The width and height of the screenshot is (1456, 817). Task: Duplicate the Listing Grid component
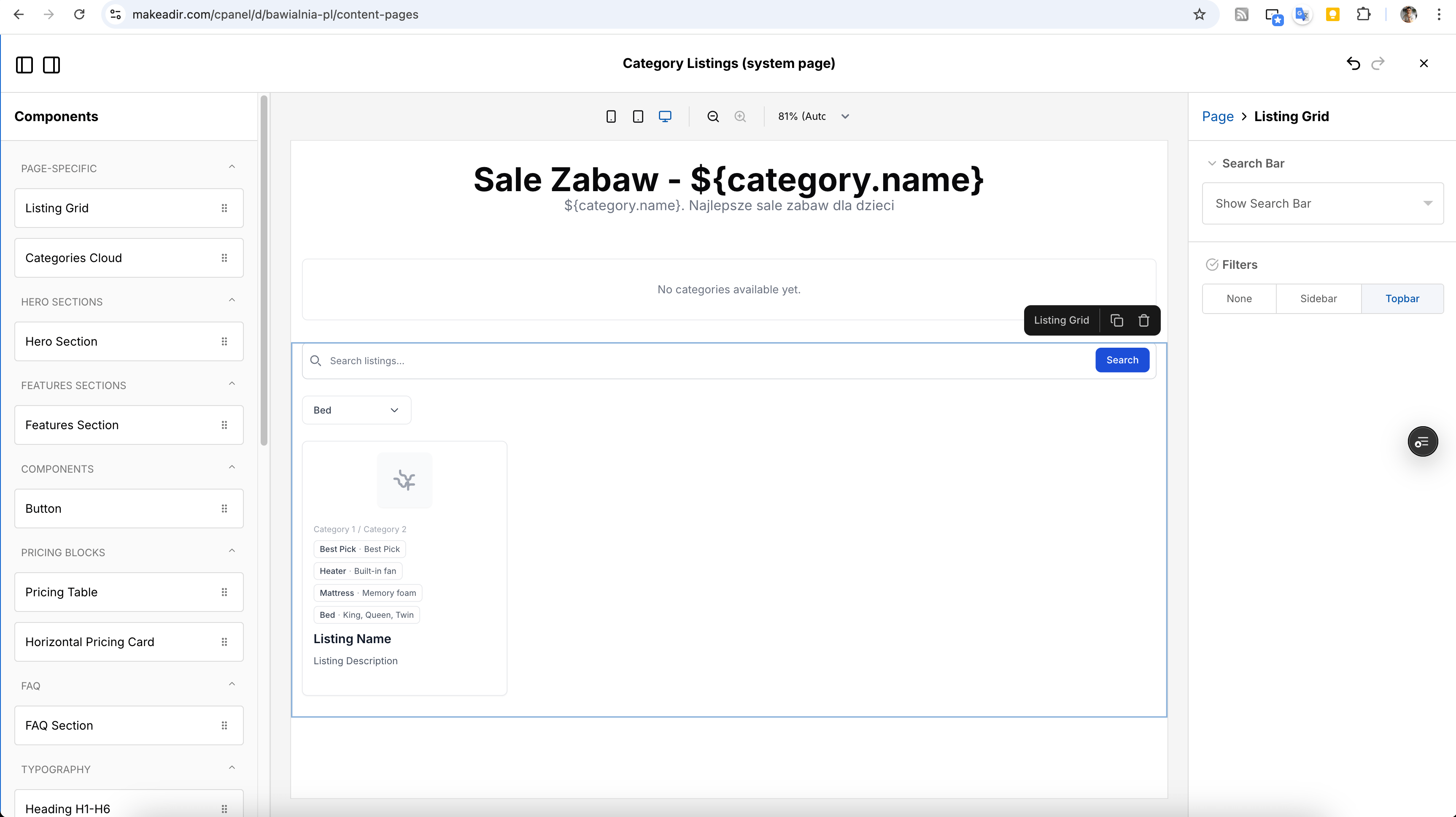point(1116,321)
